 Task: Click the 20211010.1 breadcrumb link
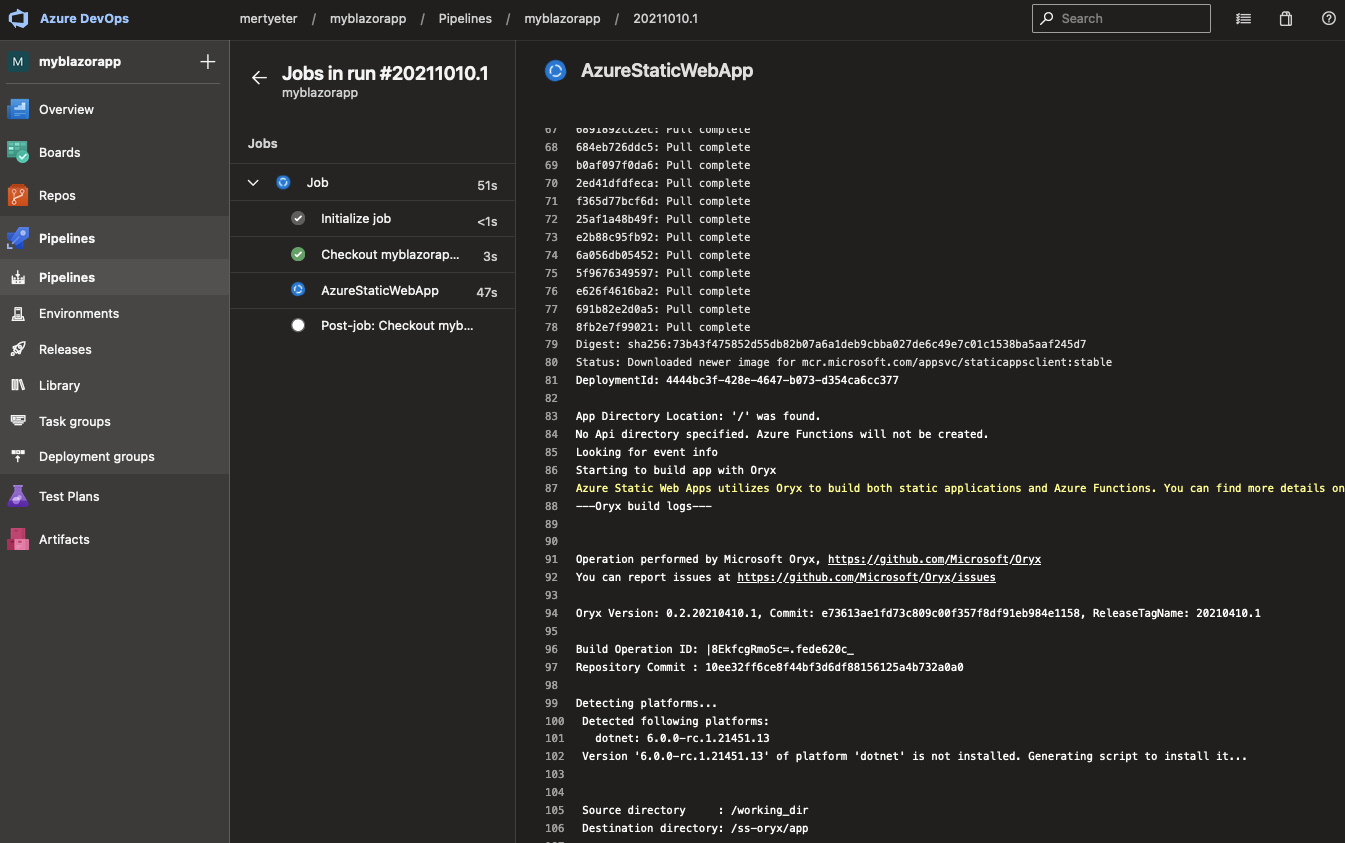click(665, 19)
